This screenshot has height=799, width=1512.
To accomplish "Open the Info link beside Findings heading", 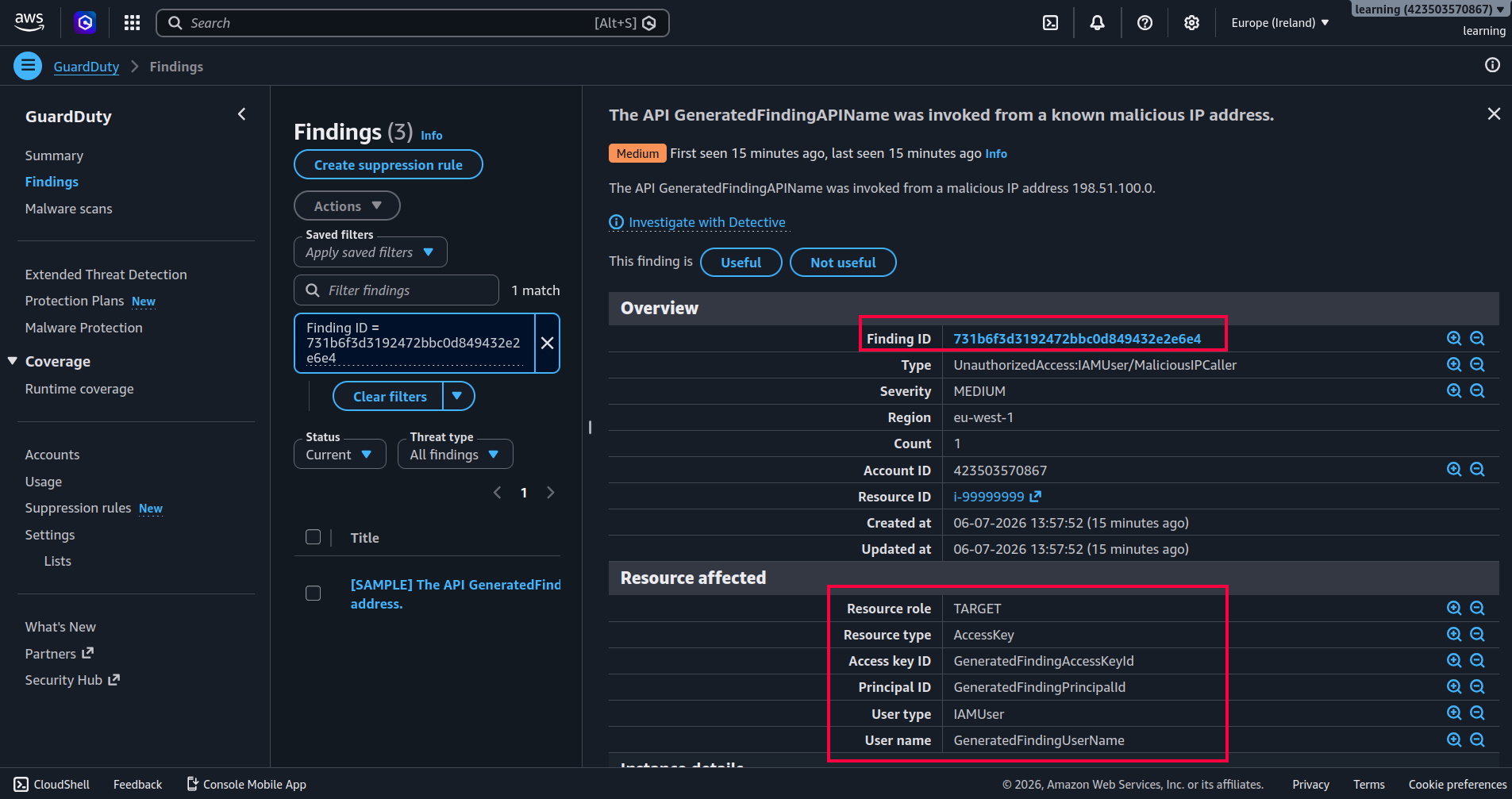I will [432, 136].
